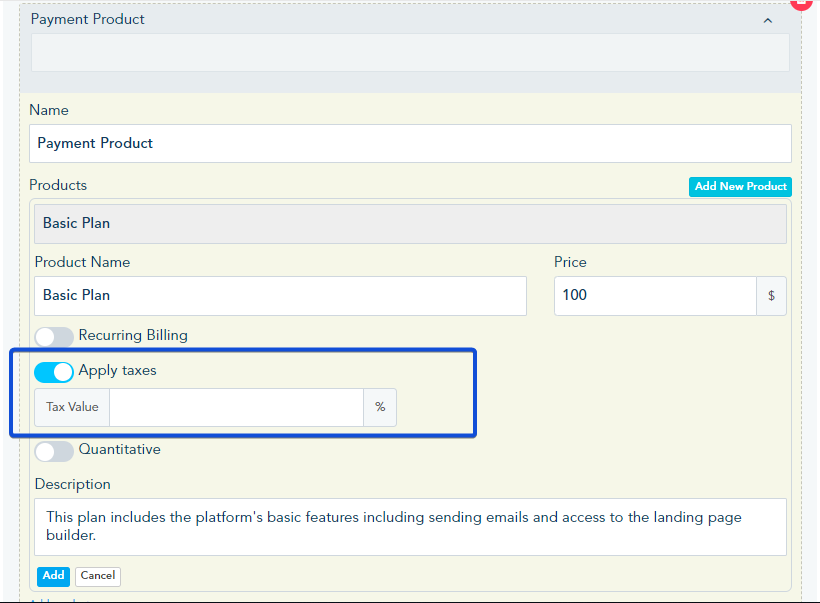Image resolution: width=820 pixels, height=603 pixels.
Task: Enable the Recurring Billing toggle switch
Action: [x=54, y=337]
